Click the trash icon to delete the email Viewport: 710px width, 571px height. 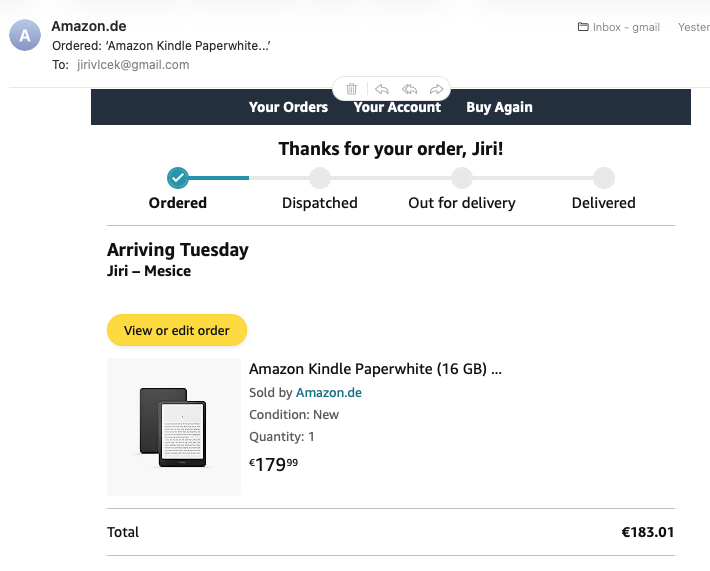(x=351, y=89)
